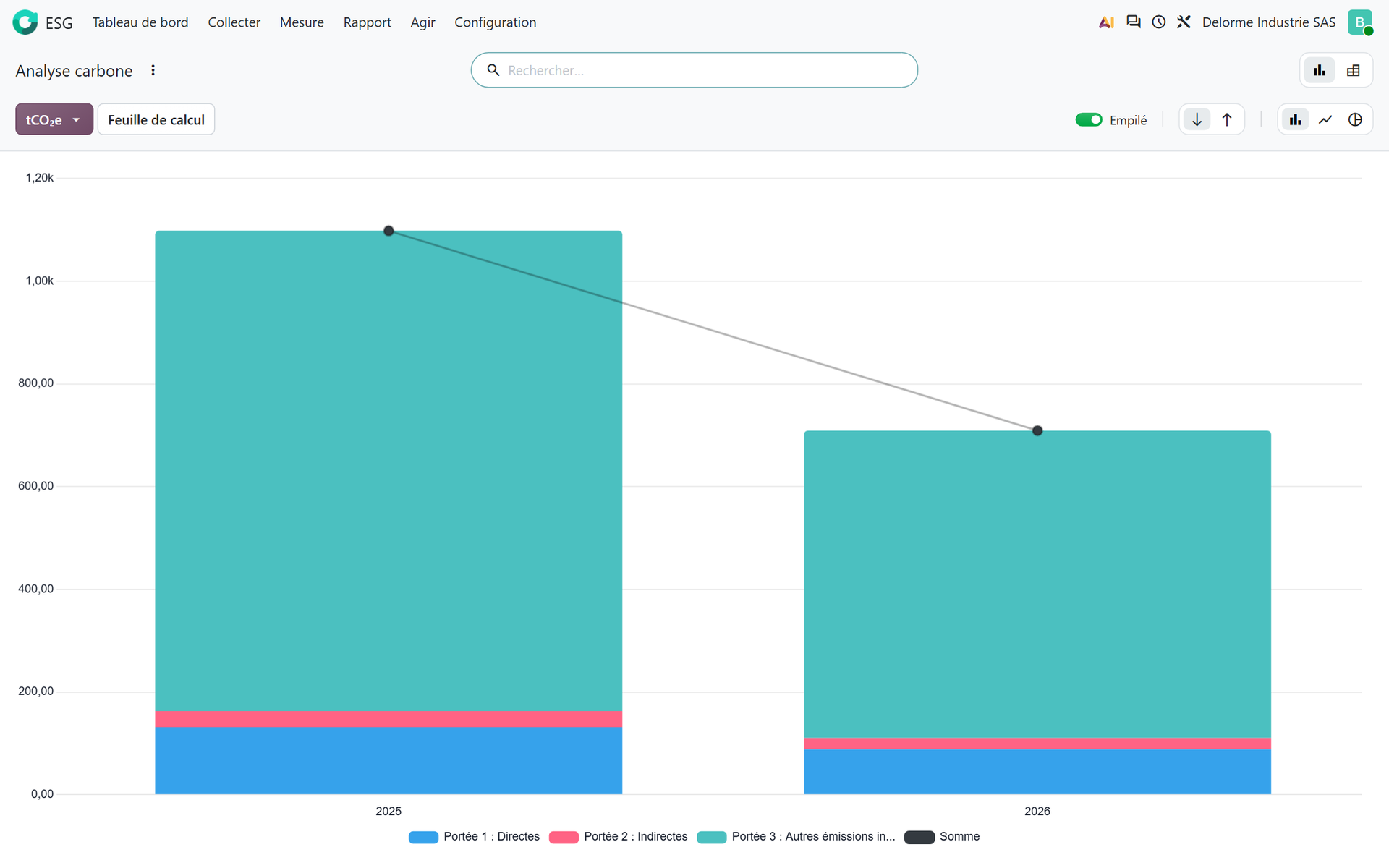Open the AI assistant icon
The image size is (1389, 868).
[1106, 22]
